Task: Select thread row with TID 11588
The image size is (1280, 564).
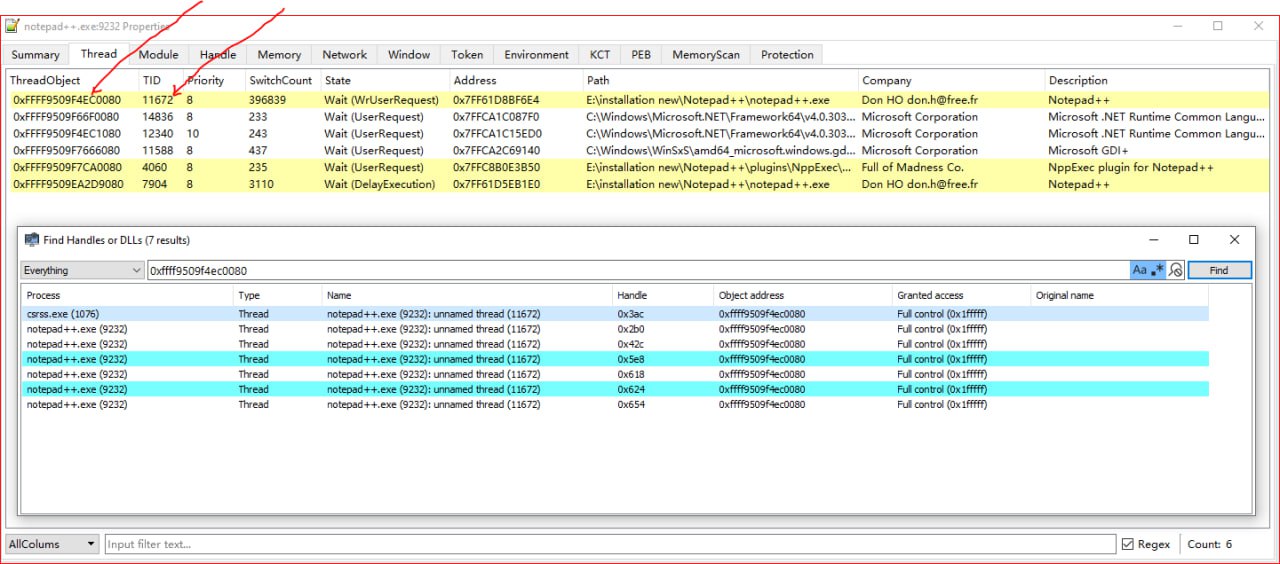Action: click(x=638, y=151)
